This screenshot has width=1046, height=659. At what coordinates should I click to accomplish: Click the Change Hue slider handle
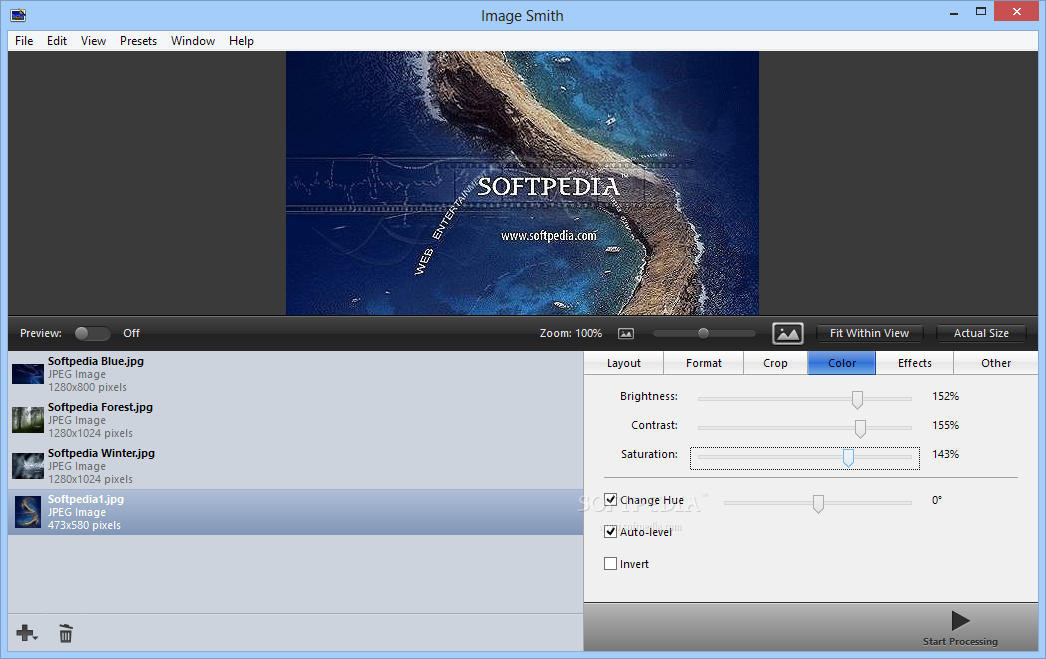coord(819,504)
